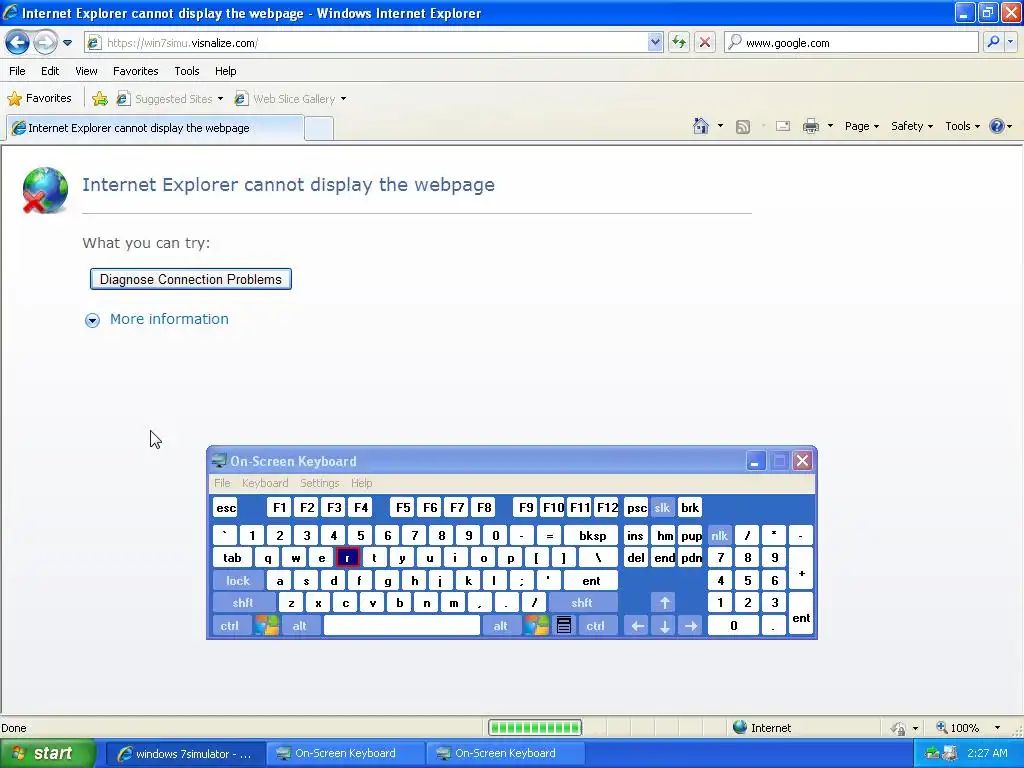Click the down arrow key

coord(664,626)
